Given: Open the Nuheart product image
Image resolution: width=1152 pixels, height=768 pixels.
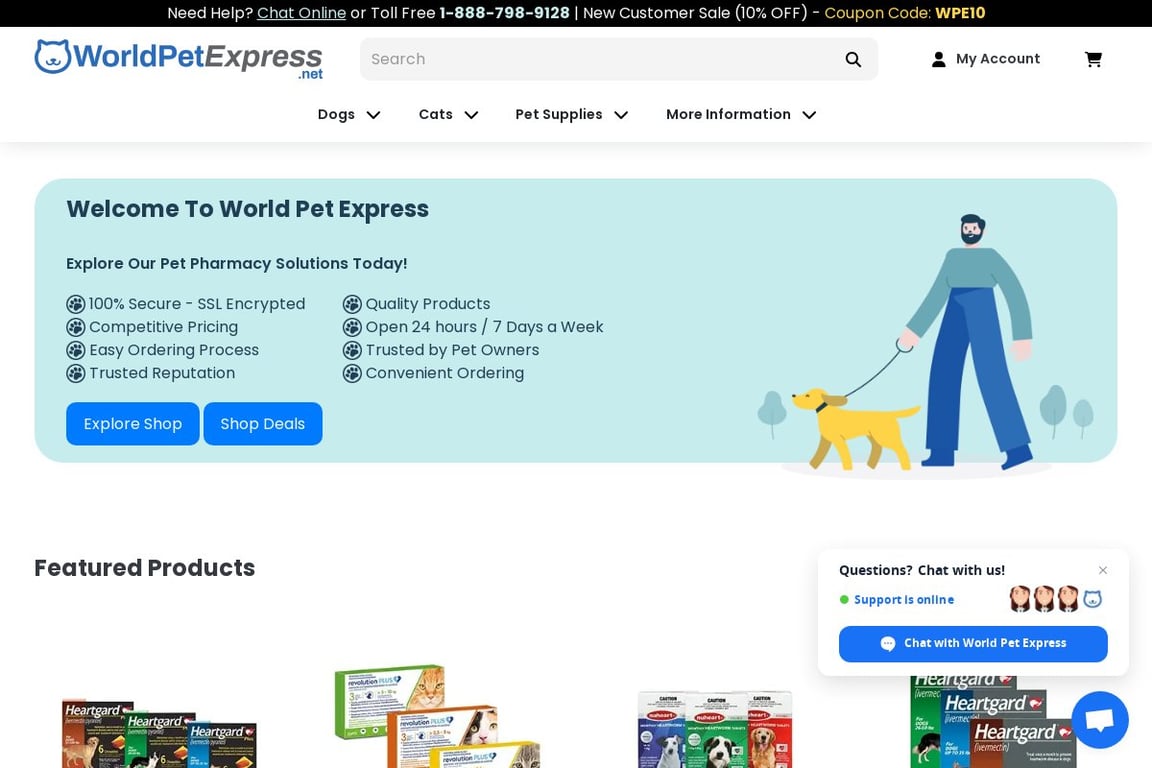Looking at the screenshot, I should (715, 729).
